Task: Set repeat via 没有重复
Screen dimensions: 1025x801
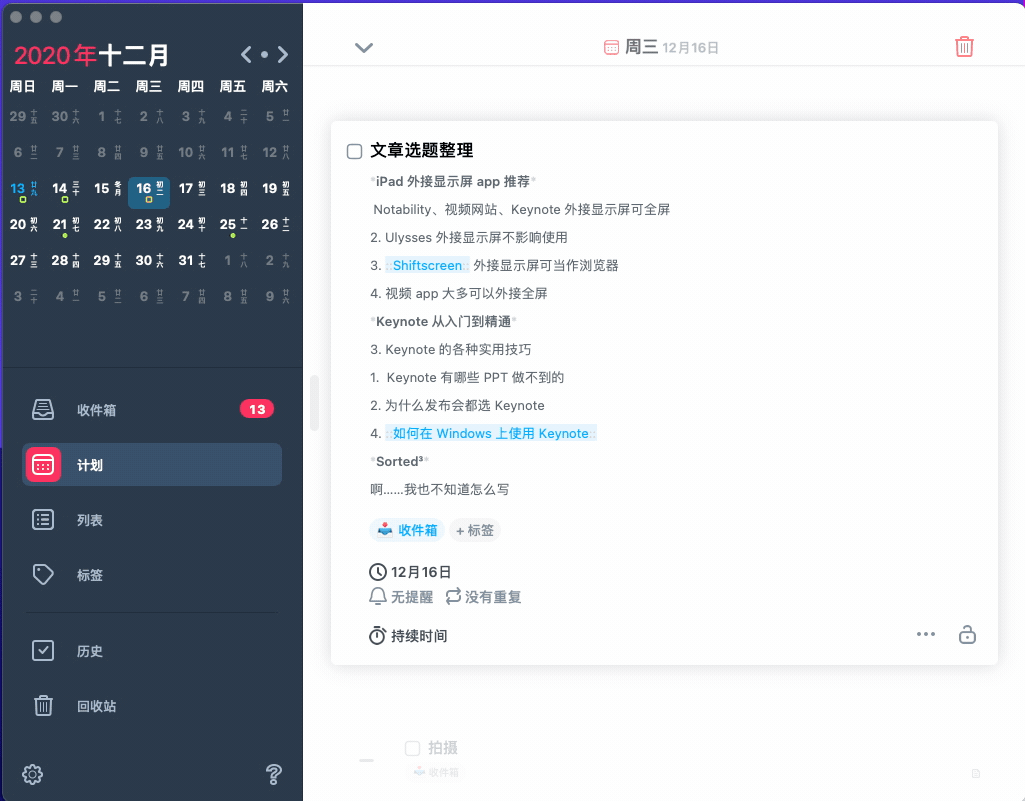Action: coord(493,597)
